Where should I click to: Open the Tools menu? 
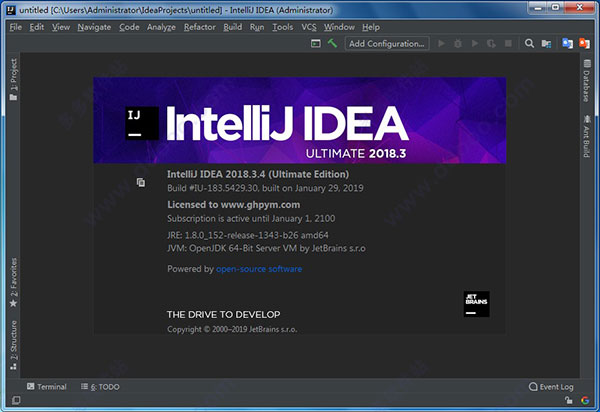pos(282,27)
